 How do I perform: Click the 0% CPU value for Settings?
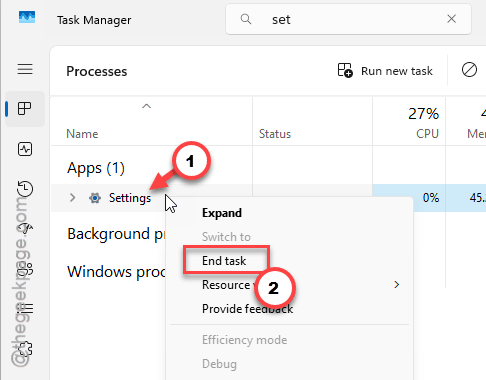click(431, 198)
